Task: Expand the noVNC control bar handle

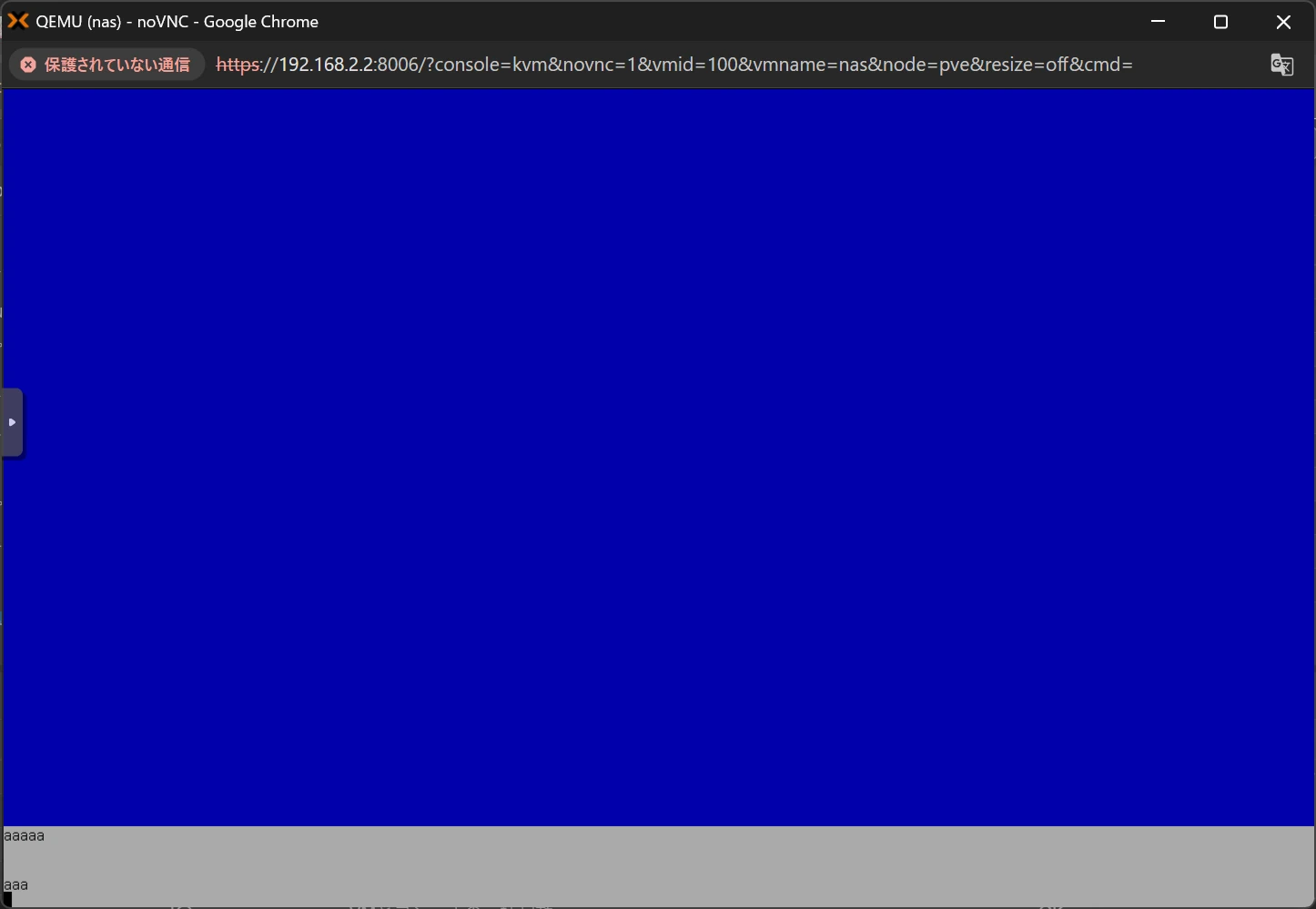Action: 12,422
